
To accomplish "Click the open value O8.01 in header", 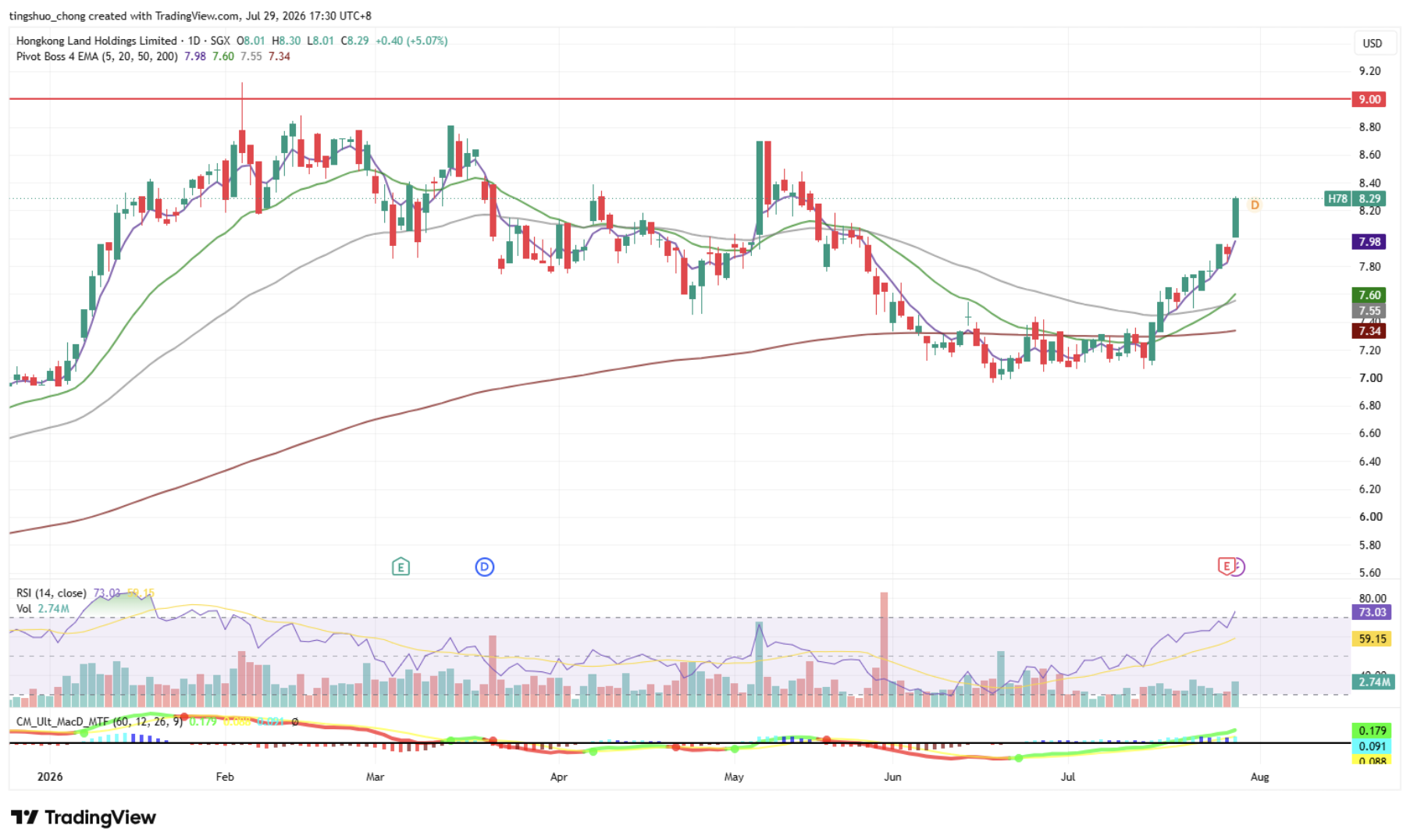I will [251, 41].
